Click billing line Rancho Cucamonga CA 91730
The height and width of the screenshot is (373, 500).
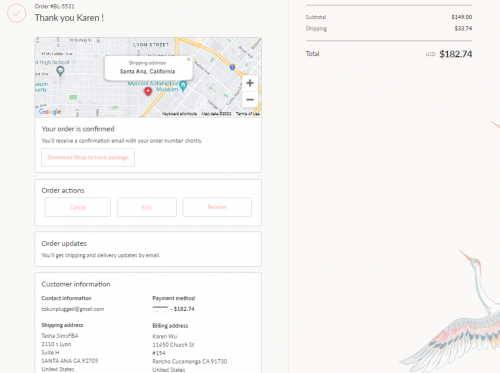click(x=190, y=361)
